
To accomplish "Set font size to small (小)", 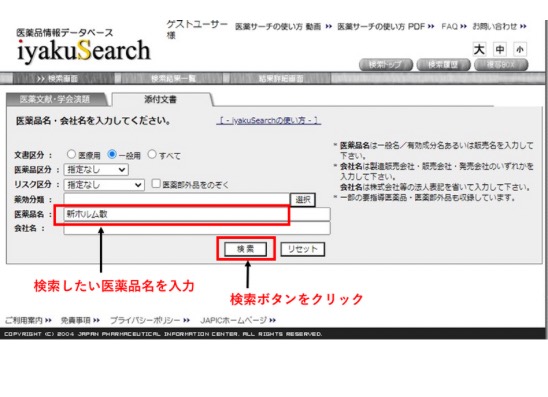I will tap(520, 49).
